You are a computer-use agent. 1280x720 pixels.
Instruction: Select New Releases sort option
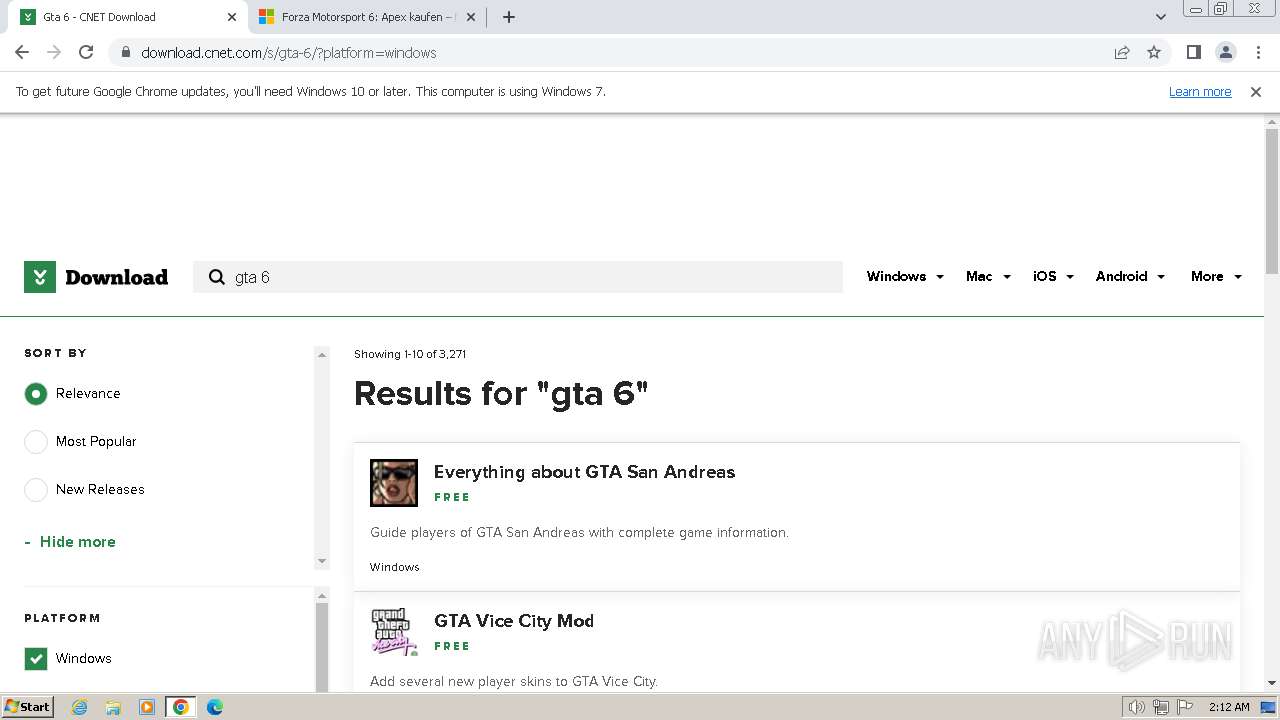pos(36,490)
